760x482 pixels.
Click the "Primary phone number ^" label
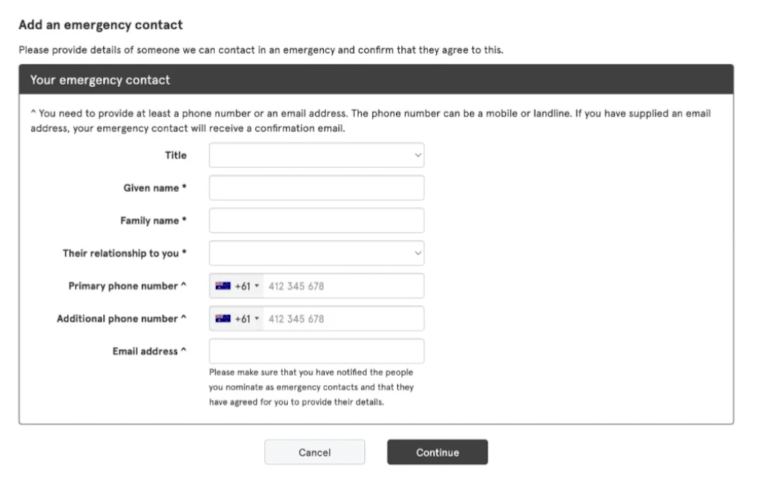coord(127,286)
